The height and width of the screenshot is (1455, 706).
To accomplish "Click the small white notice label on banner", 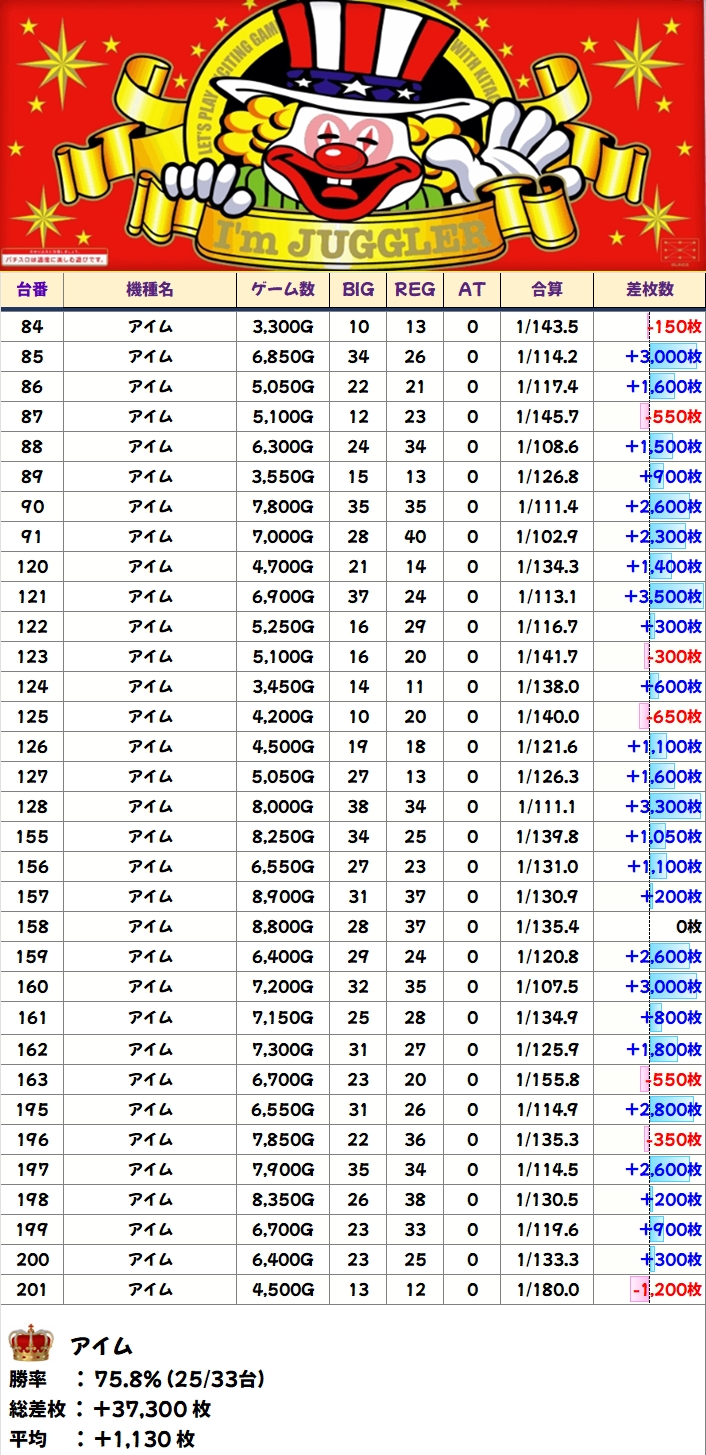I will (x=53, y=258).
